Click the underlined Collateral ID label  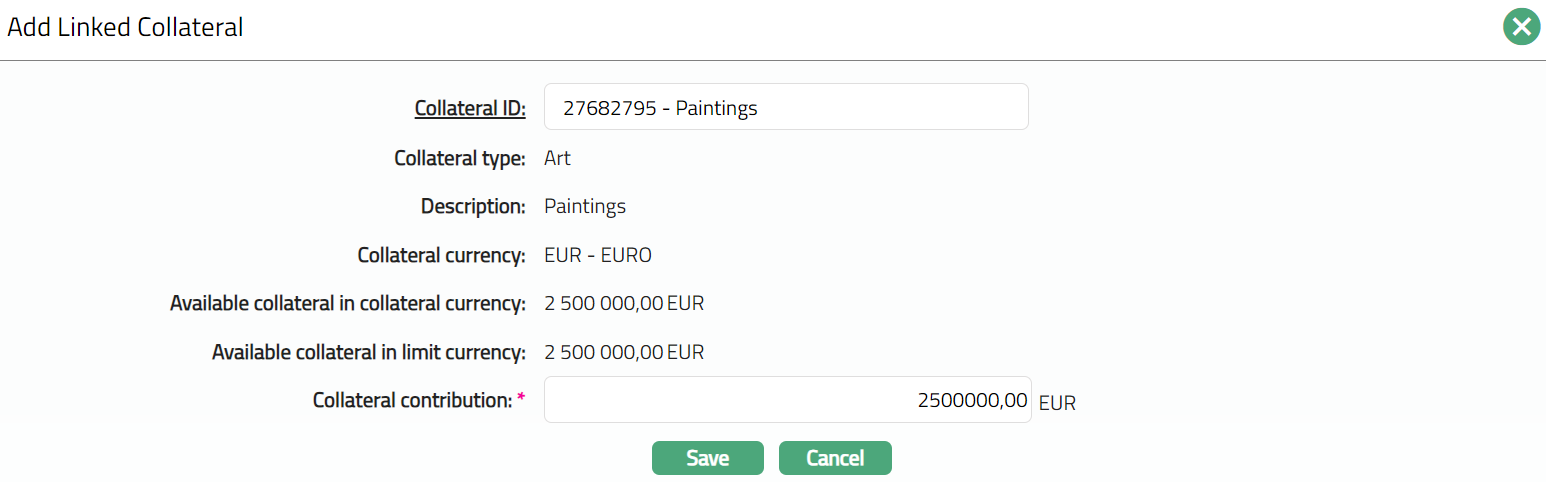click(470, 108)
